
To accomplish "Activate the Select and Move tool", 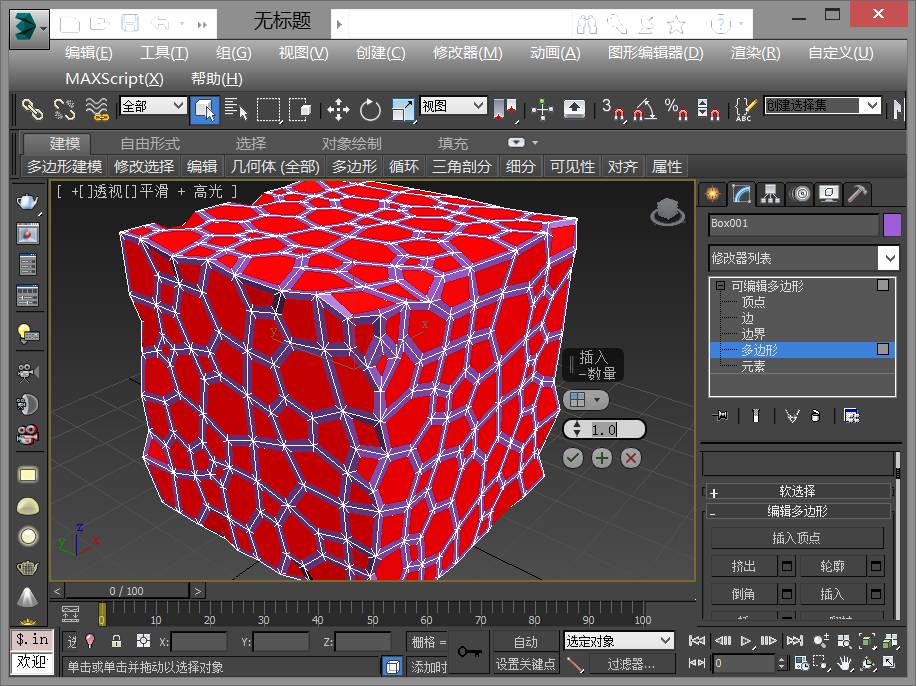I will coord(338,109).
